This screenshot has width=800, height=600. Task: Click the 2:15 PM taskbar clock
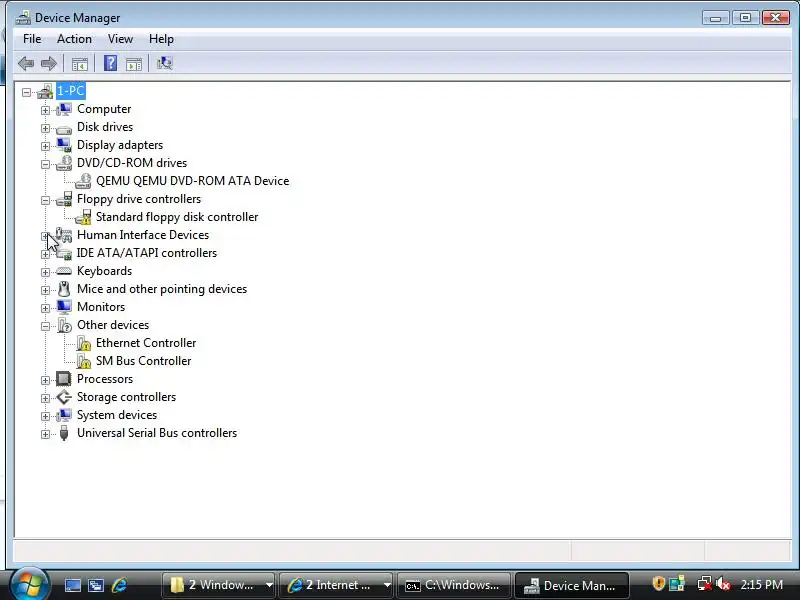point(761,584)
